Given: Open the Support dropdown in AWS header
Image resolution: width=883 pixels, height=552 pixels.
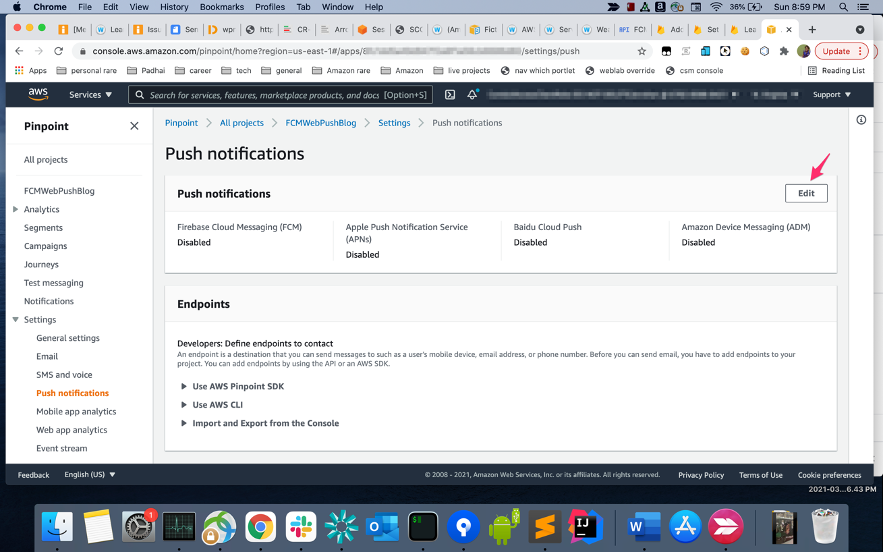Looking at the screenshot, I should click(x=831, y=95).
